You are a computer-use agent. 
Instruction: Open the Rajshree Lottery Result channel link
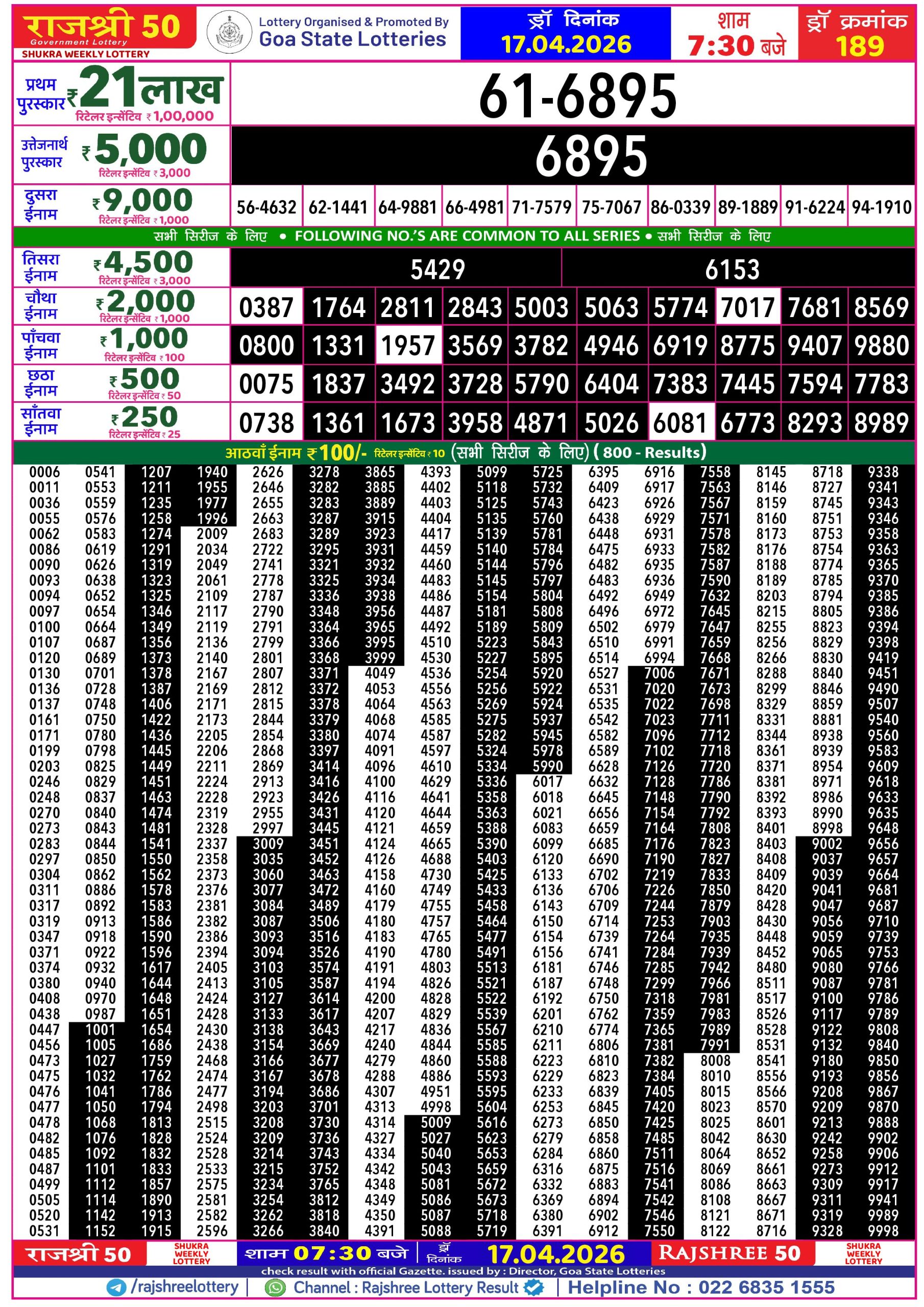pos(405,1287)
